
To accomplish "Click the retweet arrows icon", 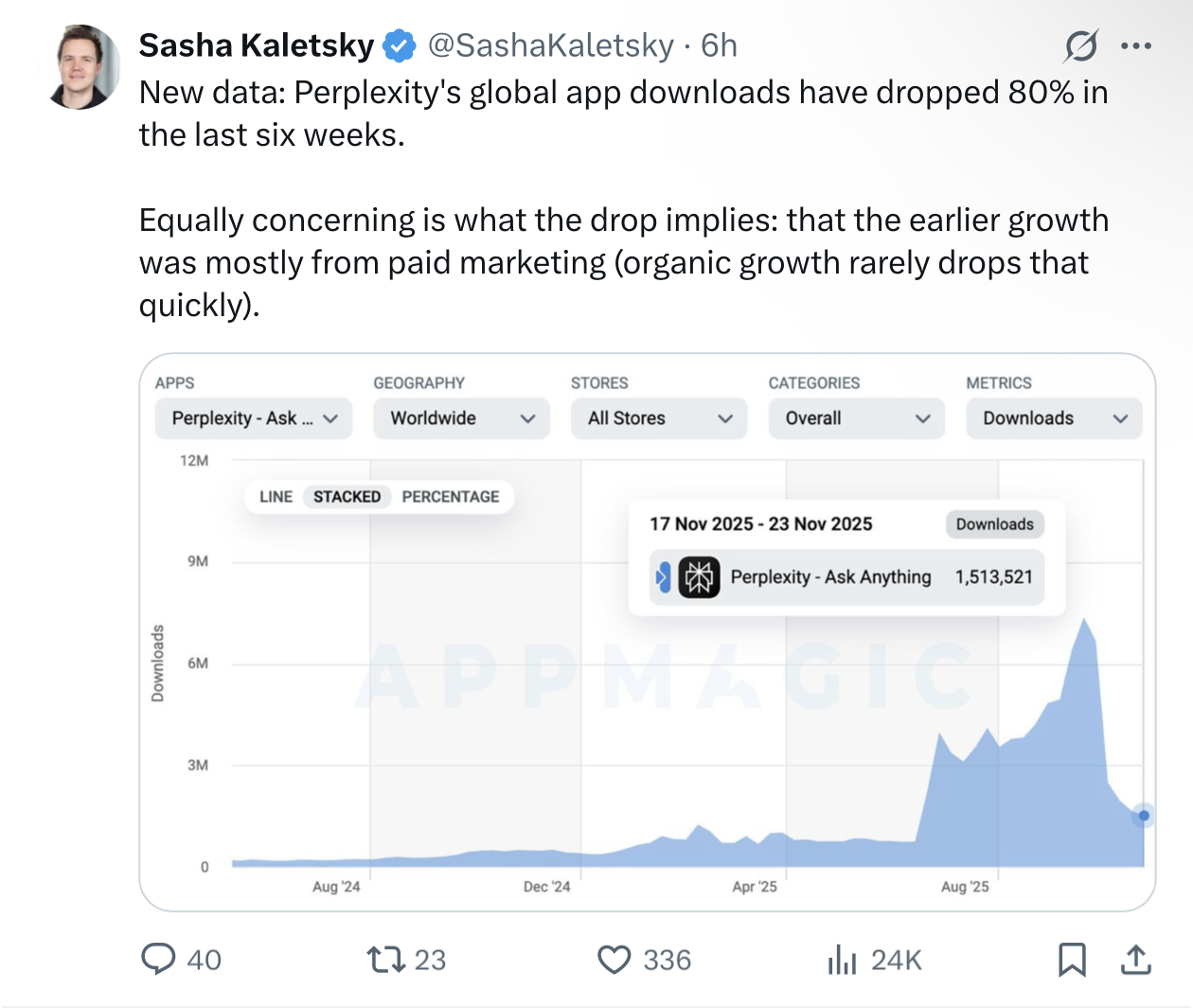I will 386,960.
